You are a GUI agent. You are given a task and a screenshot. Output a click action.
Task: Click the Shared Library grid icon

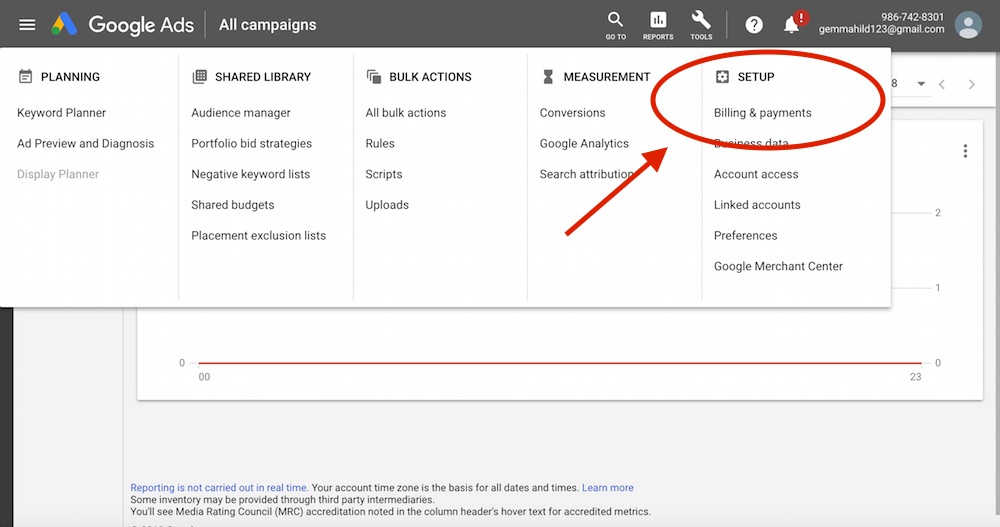[200, 77]
